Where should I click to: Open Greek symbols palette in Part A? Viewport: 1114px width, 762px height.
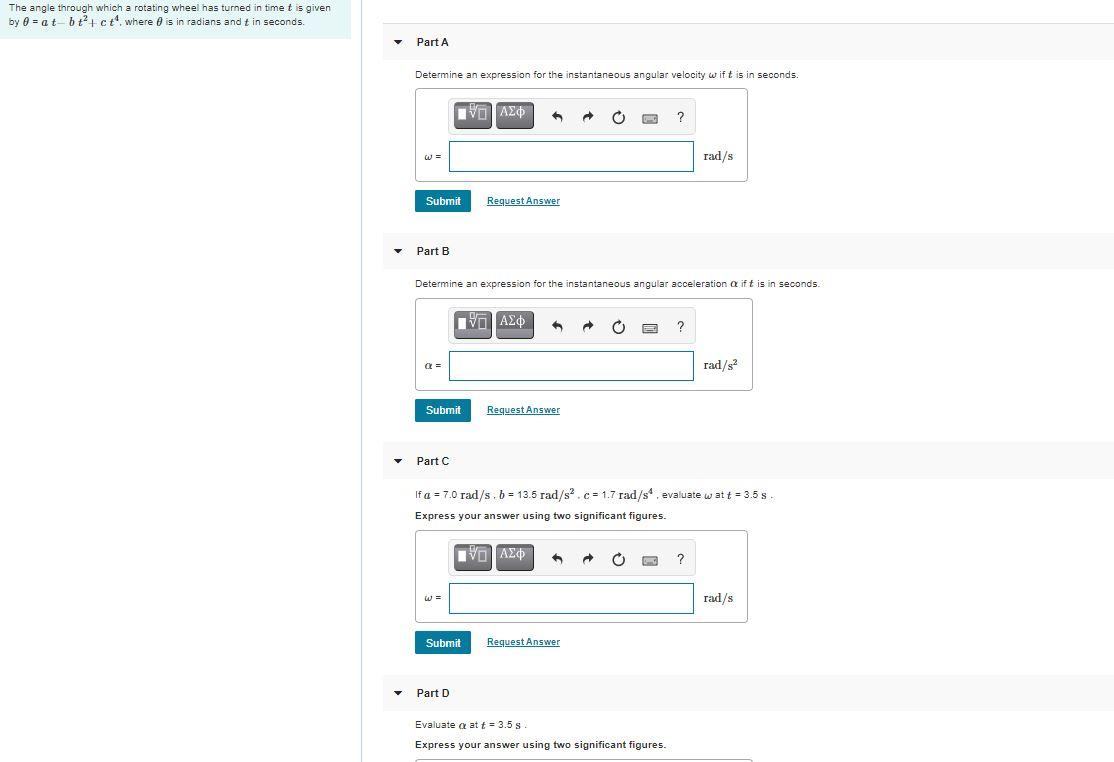514,114
